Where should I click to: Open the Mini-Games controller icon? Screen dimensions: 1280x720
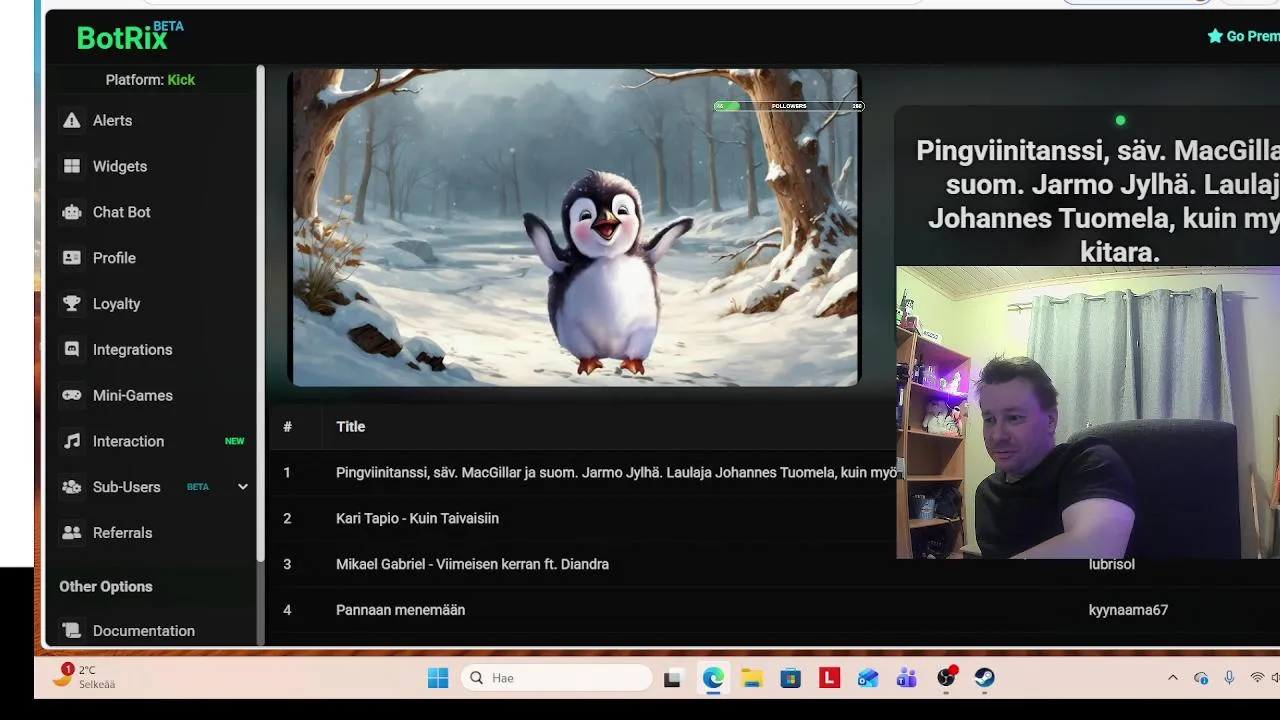pos(72,395)
